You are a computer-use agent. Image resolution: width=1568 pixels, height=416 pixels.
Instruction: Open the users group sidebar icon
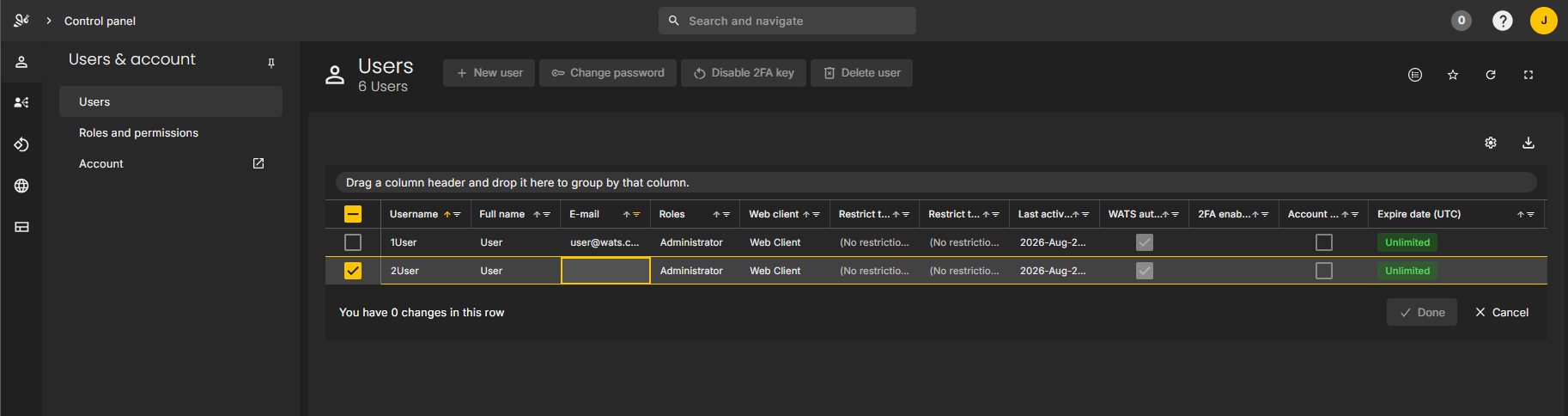point(21,102)
